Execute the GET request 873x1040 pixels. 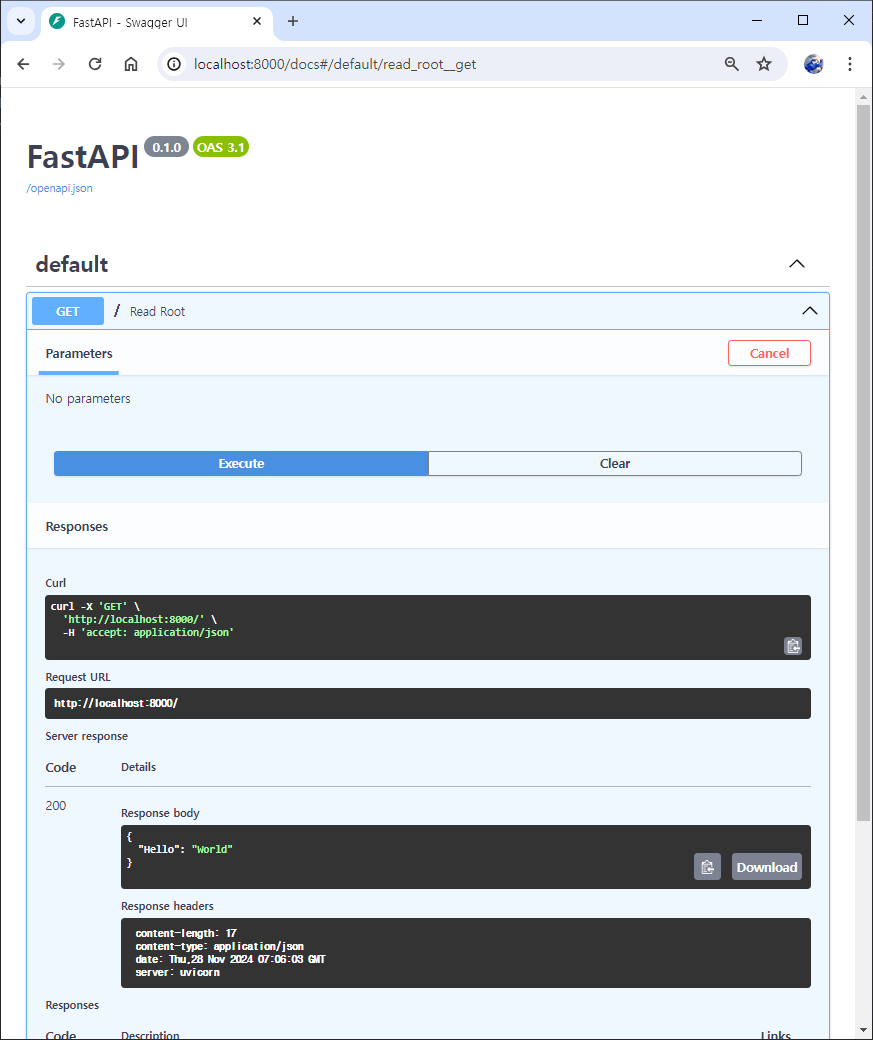pyautogui.click(x=241, y=464)
